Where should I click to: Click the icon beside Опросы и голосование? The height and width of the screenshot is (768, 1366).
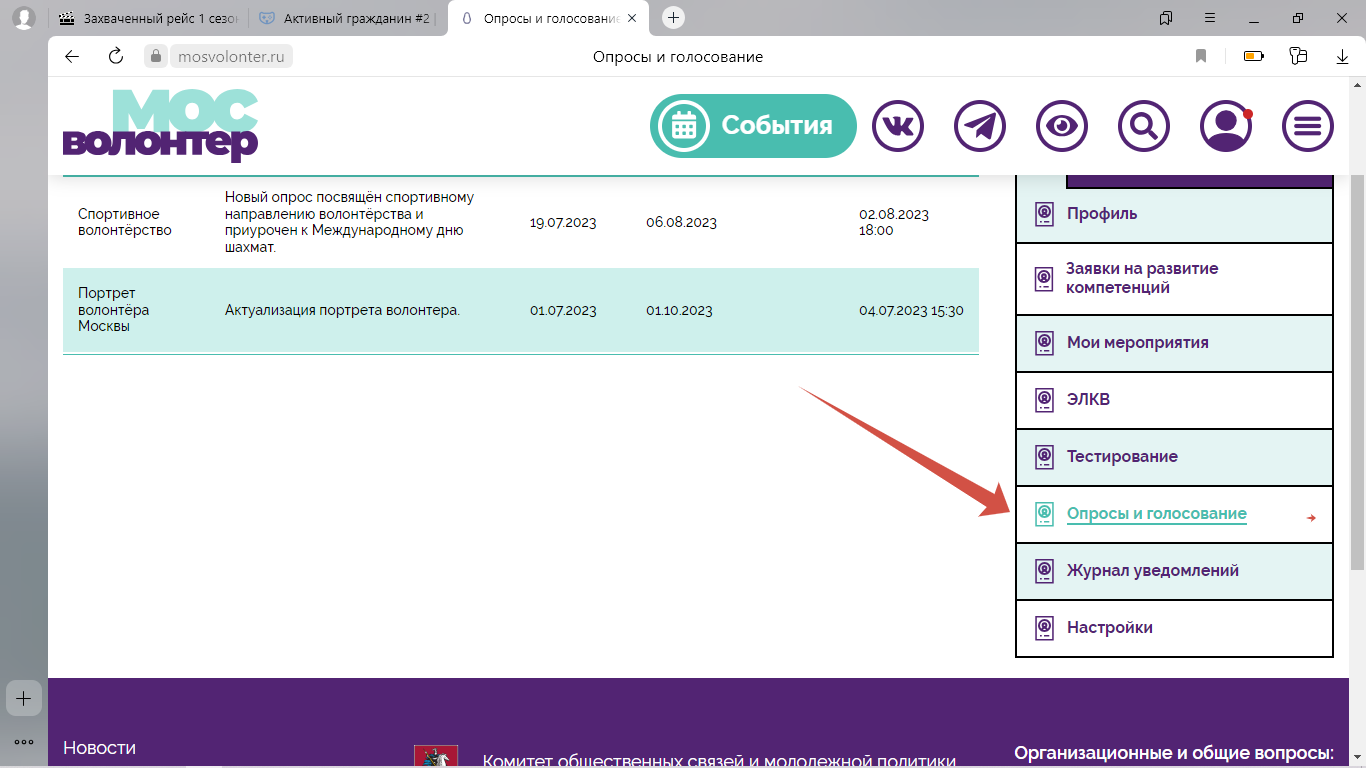click(x=1044, y=514)
